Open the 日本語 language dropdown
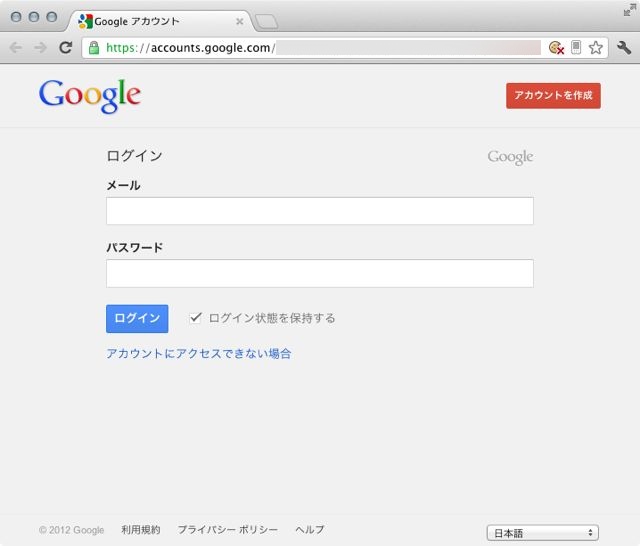 coord(542,533)
